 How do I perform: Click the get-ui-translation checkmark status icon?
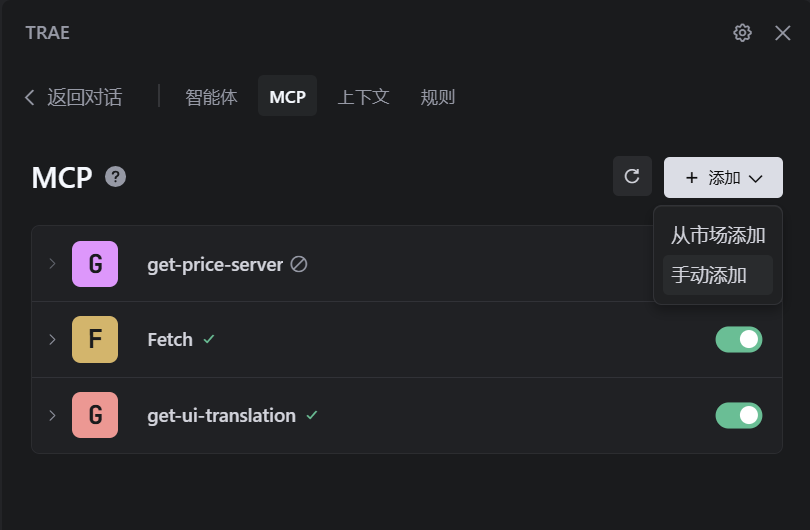312,415
